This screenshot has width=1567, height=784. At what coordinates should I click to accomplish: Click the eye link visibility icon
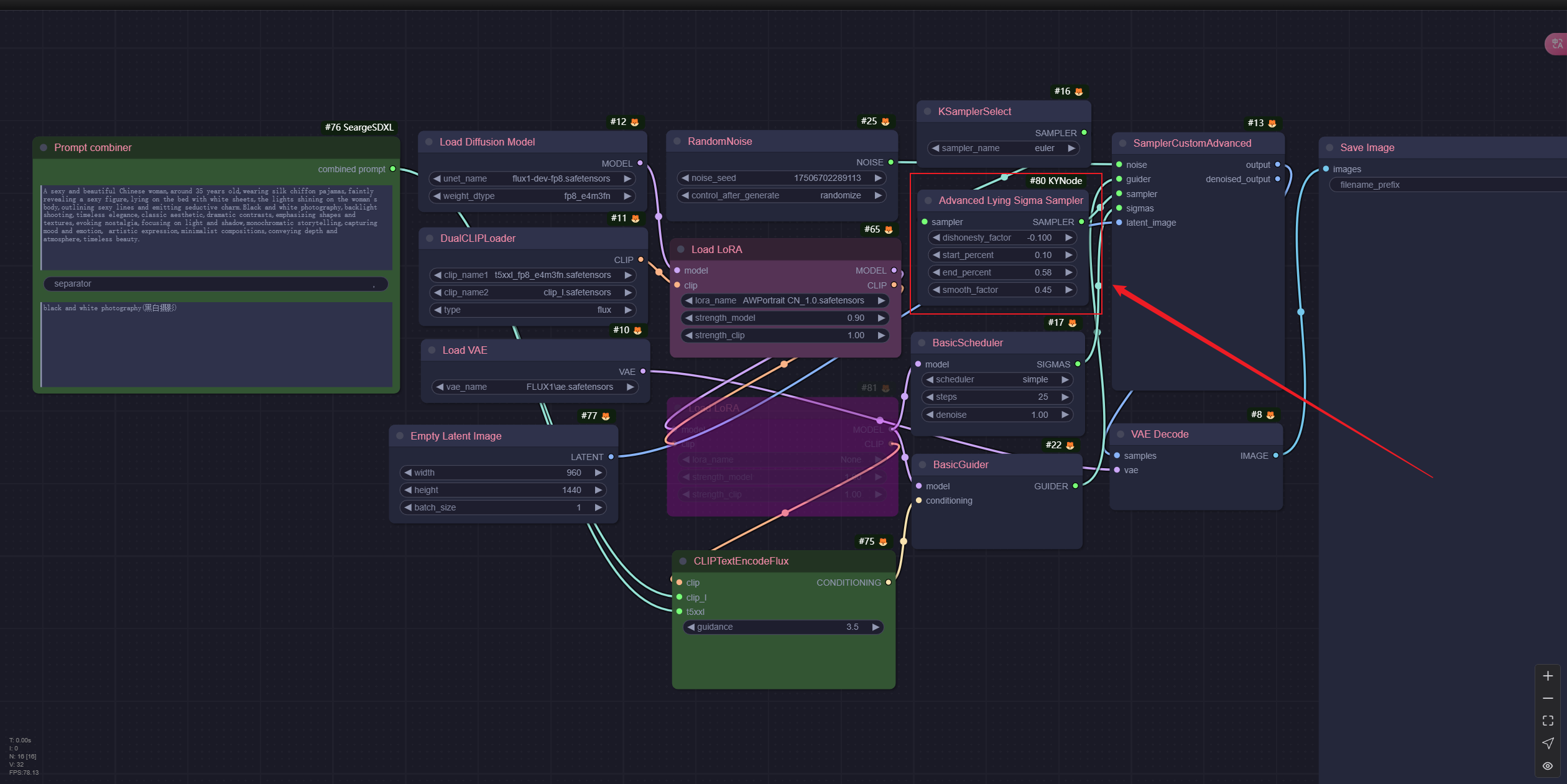(x=1548, y=766)
